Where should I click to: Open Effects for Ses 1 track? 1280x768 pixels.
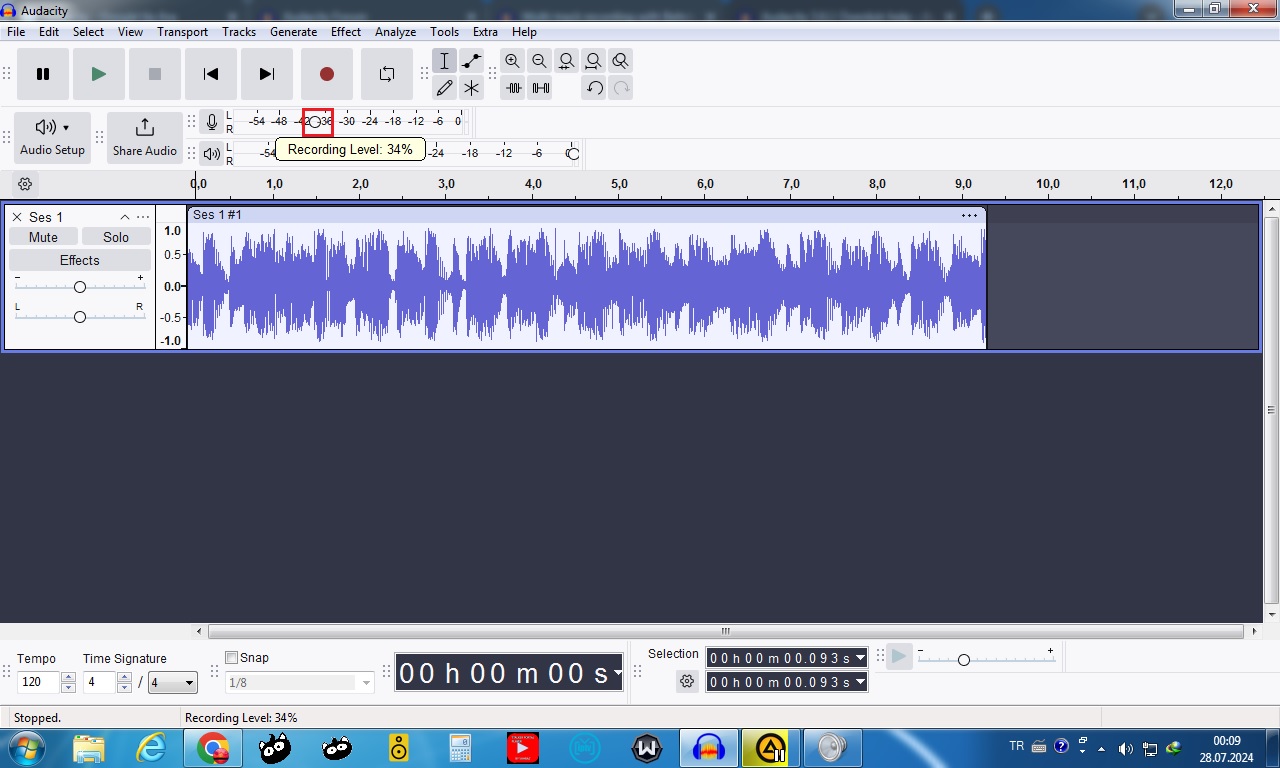point(80,260)
